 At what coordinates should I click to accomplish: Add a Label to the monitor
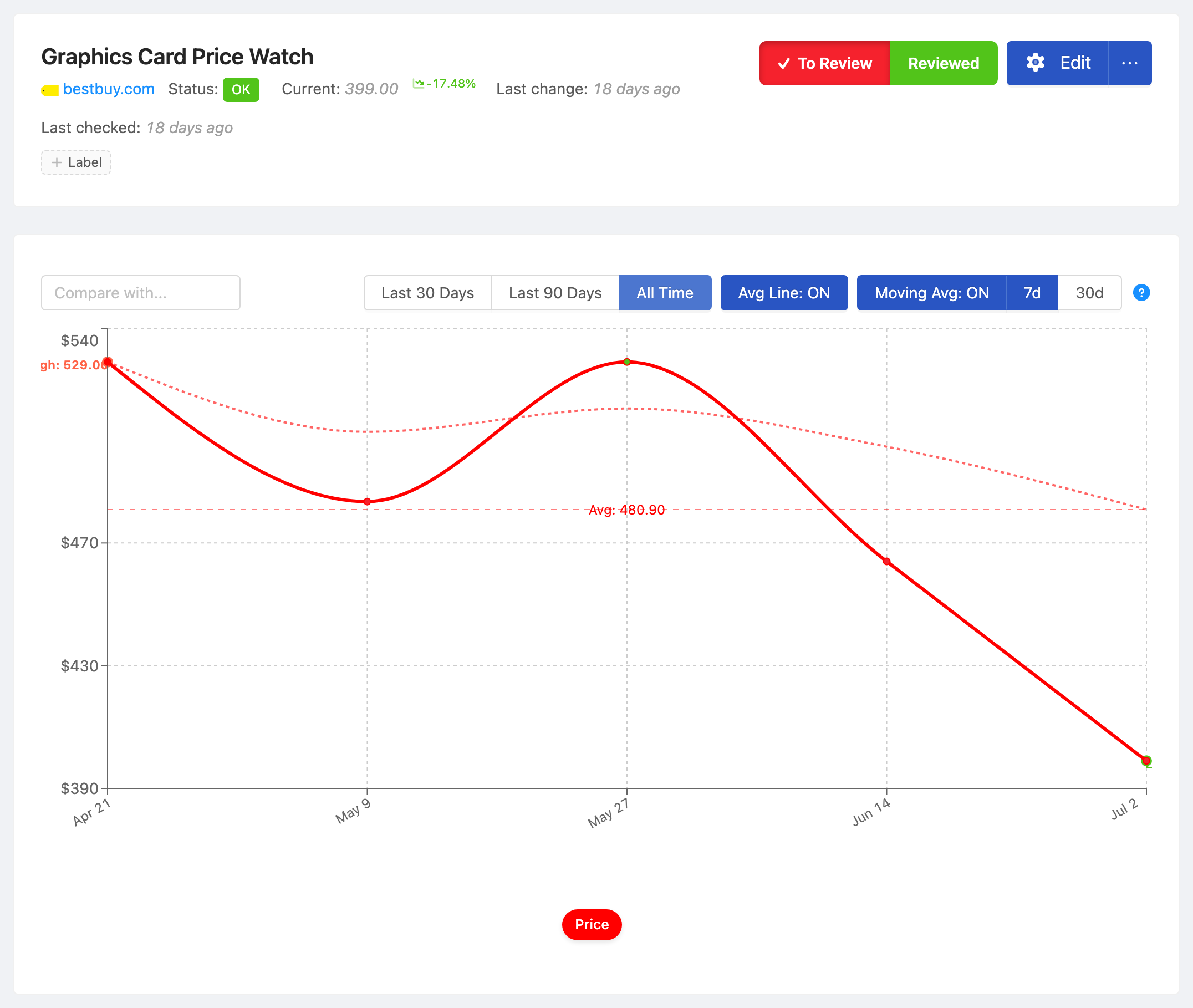[x=75, y=162]
